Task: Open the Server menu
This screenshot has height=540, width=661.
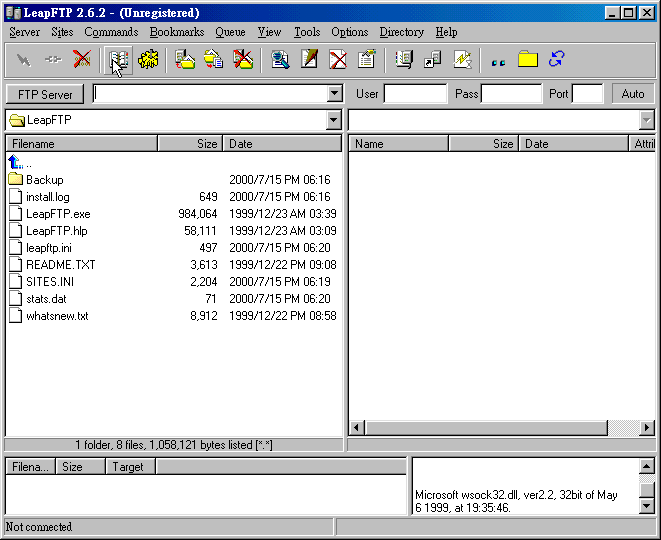Action: [24, 32]
